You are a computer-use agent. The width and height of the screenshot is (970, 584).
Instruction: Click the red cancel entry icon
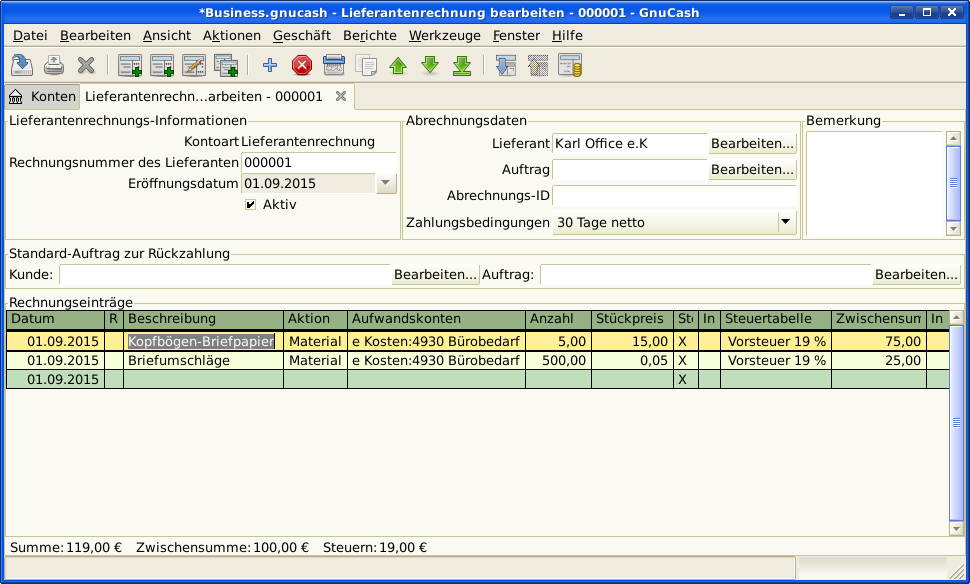[301, 66]
